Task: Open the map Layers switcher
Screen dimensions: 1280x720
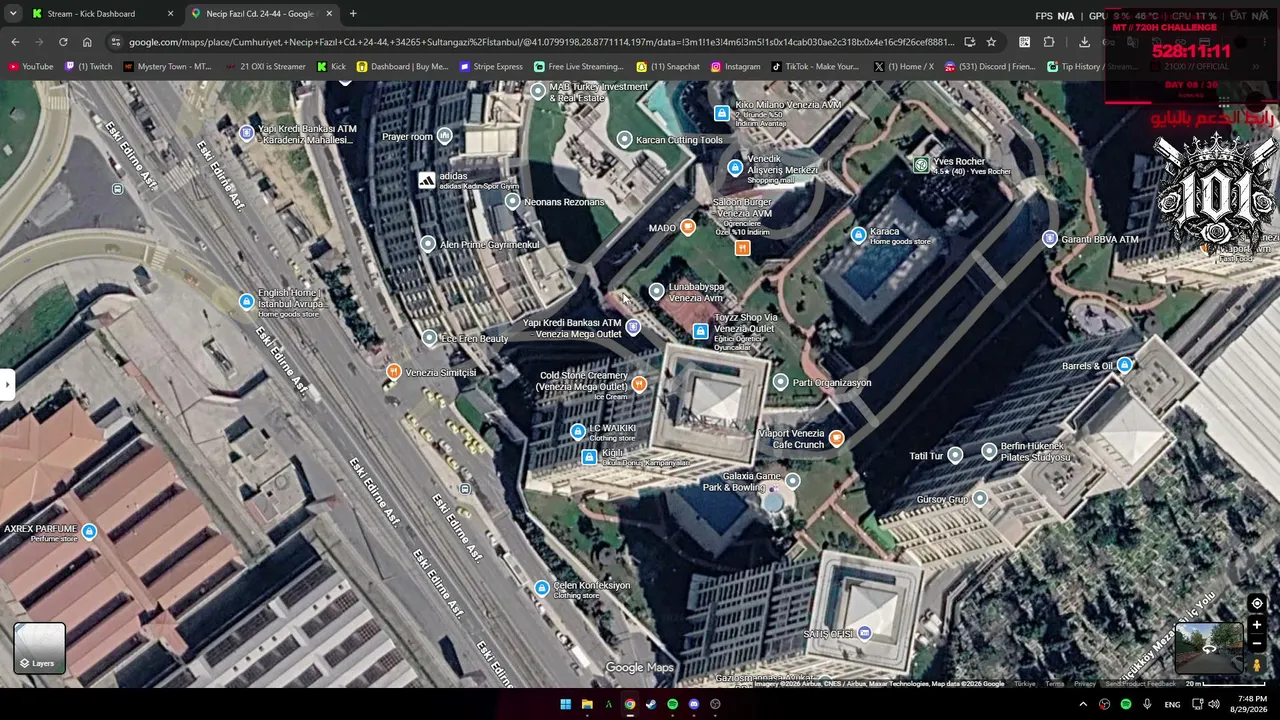Action: pyautogui.click(x=39, y=648)
